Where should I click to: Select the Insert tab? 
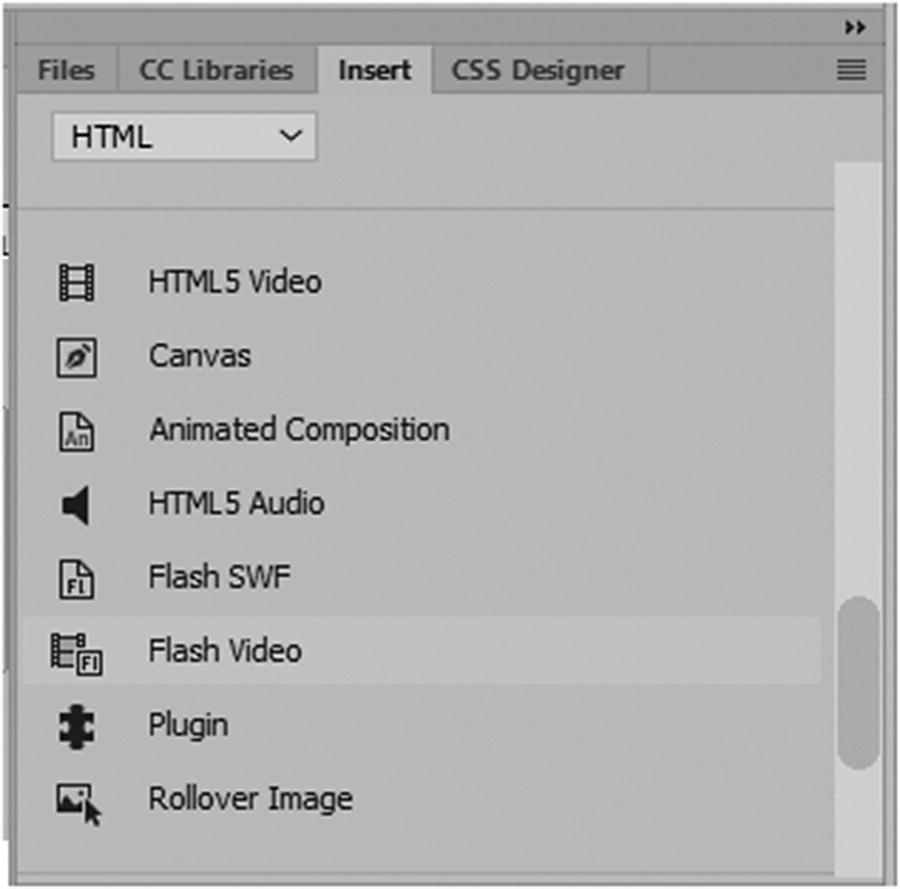375,71
